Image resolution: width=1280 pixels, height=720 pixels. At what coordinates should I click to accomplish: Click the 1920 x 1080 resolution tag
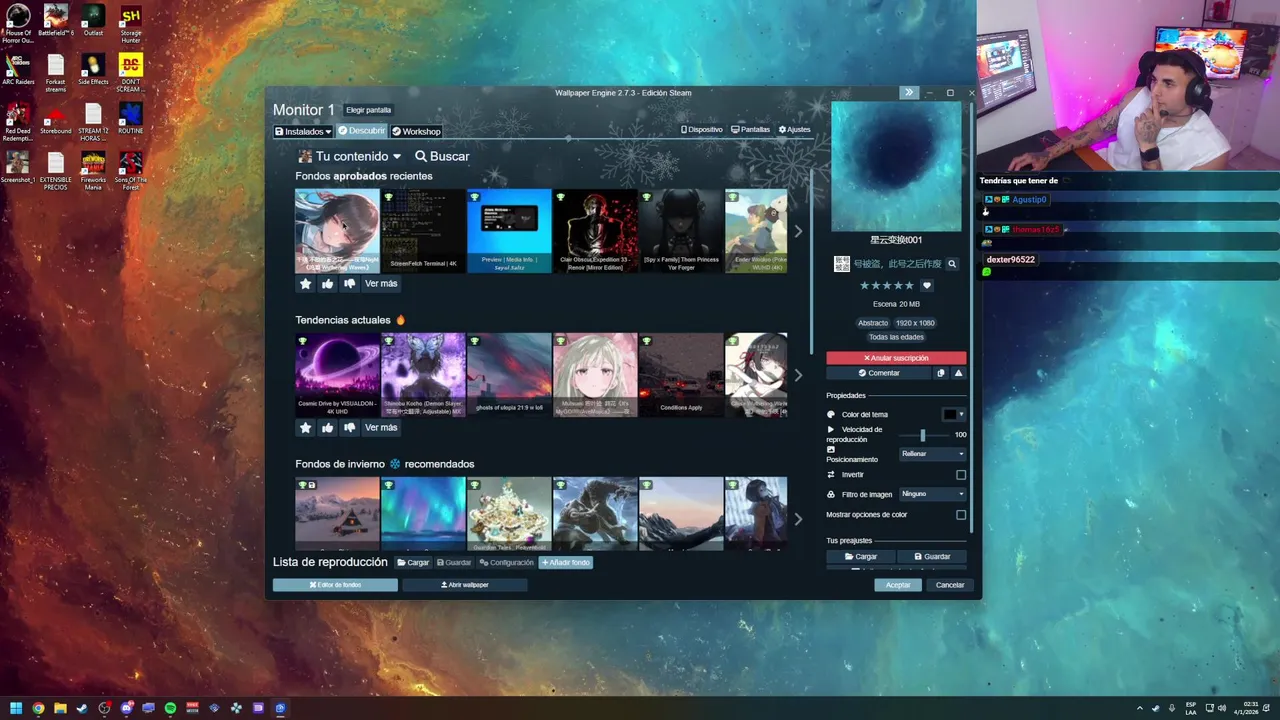click(x=915, y=323)
